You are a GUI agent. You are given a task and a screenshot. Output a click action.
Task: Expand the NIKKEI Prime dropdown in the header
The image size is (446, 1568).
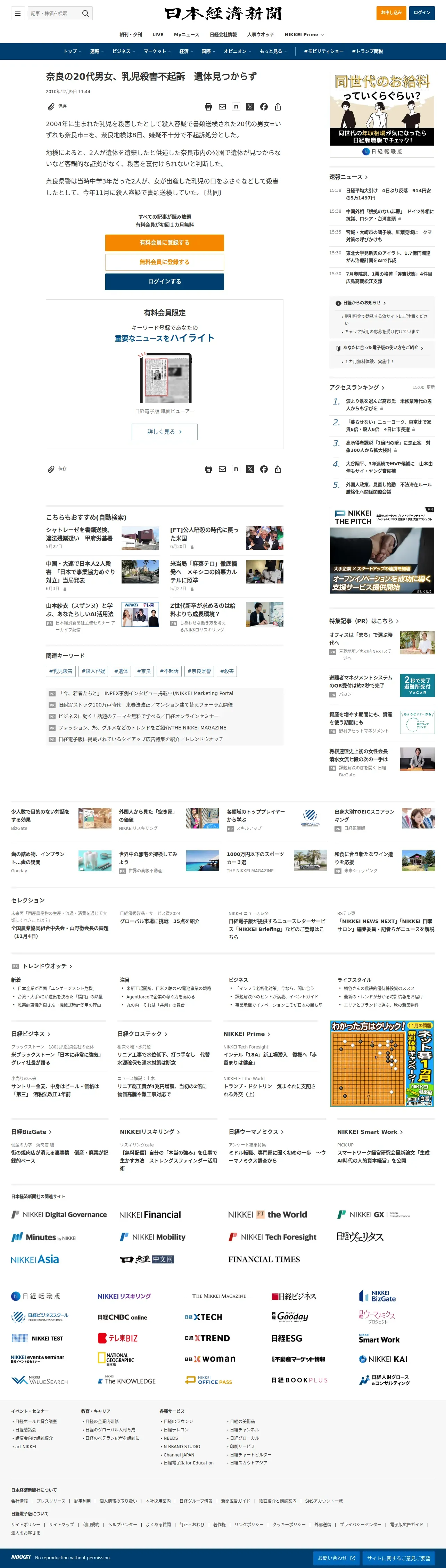point(304,35)
